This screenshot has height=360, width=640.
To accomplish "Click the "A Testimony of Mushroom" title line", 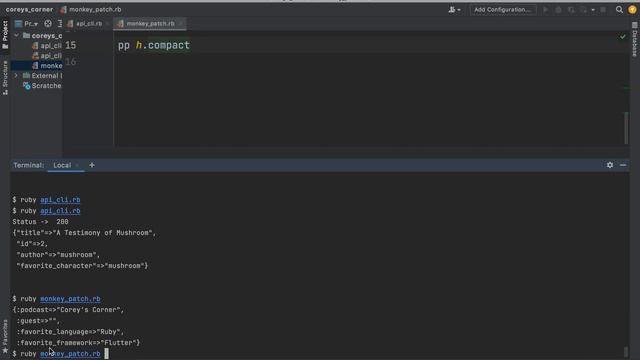I will 84,233.
